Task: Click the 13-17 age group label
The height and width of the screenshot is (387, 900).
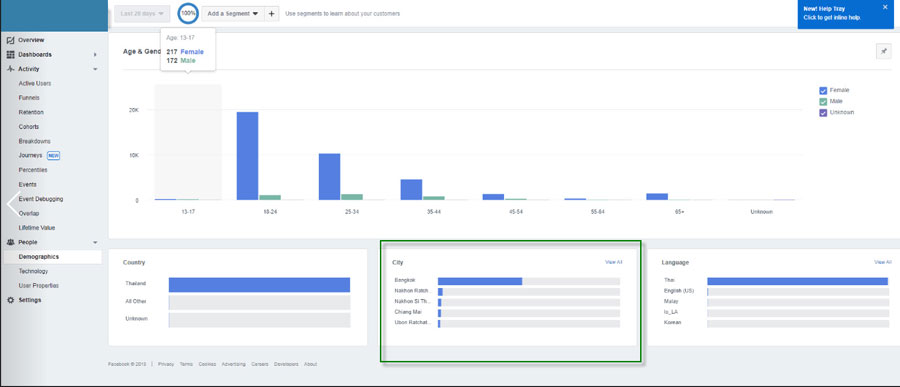Action: [187, 212]
